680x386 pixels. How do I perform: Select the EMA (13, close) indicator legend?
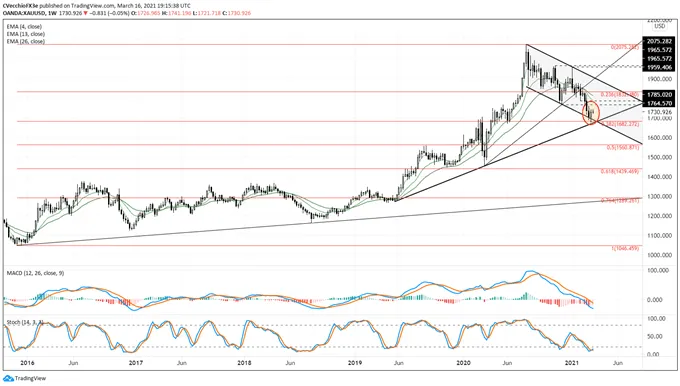pyautogui.click(x=26, y=34)
